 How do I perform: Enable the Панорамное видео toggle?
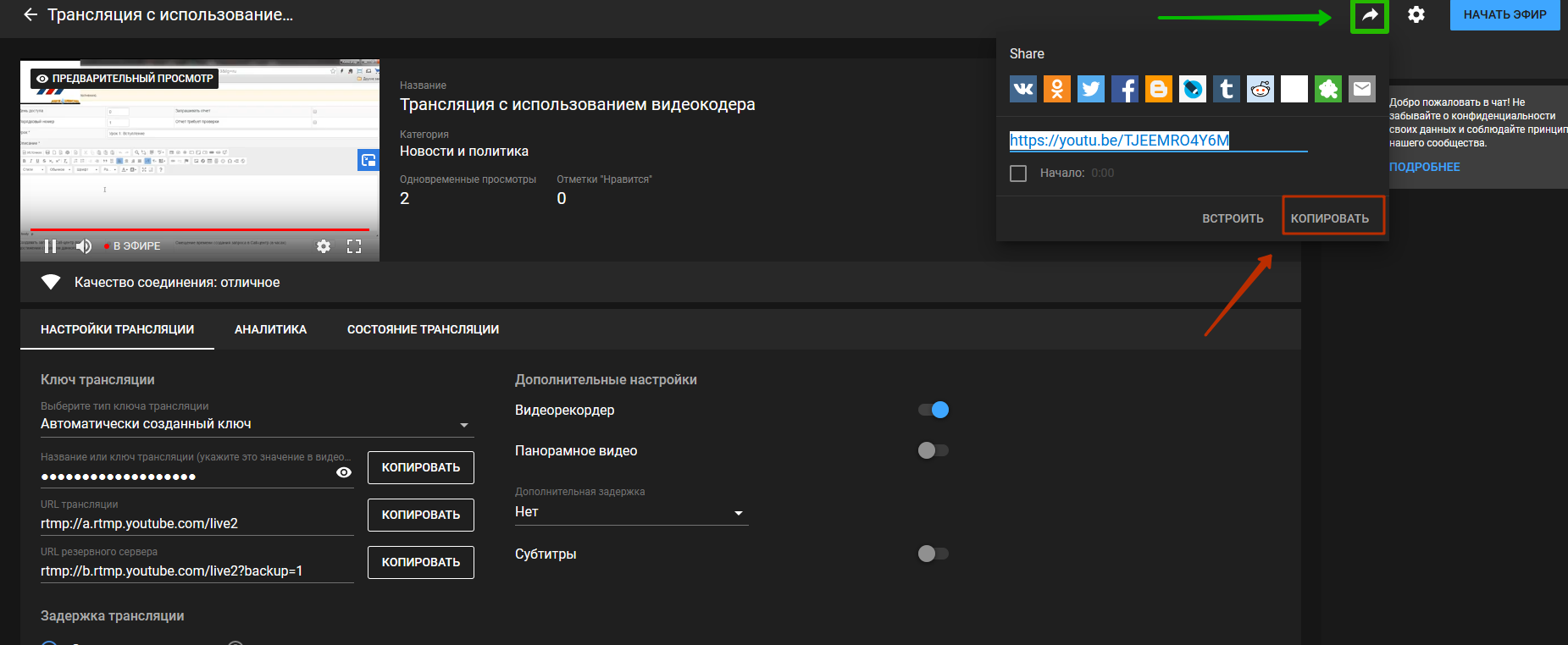(x=933, y=451)
